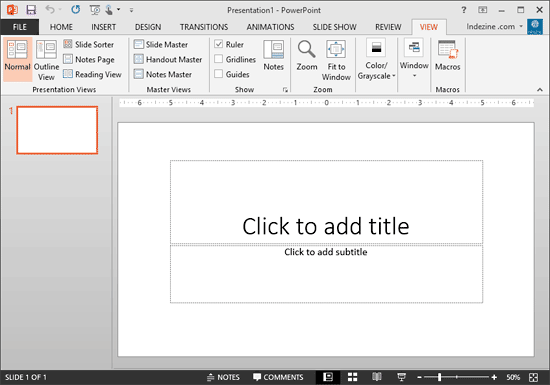Image resolution: width=550 pixels, height=385 pixels.
Task: Open Notes Page view
Action: pyautogui.click(x=89, y=59)
